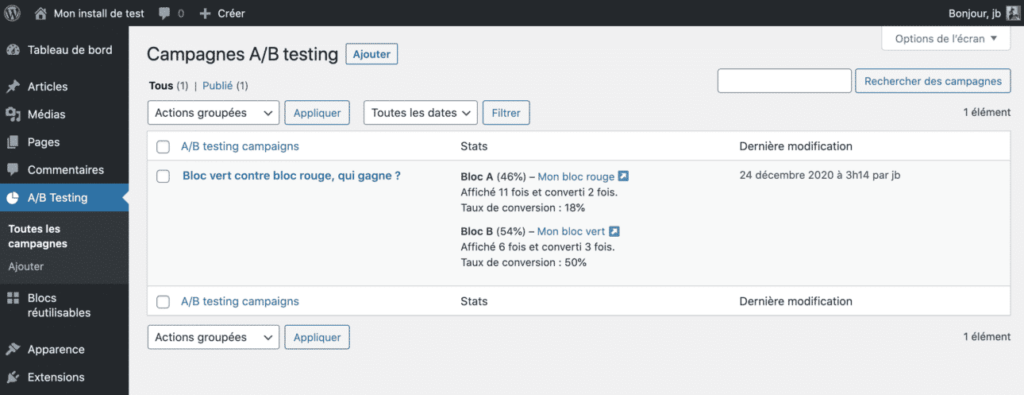Open external link icon next to Mon bloc vert
The image size is (1024, 395).
[x=614, y=231]
